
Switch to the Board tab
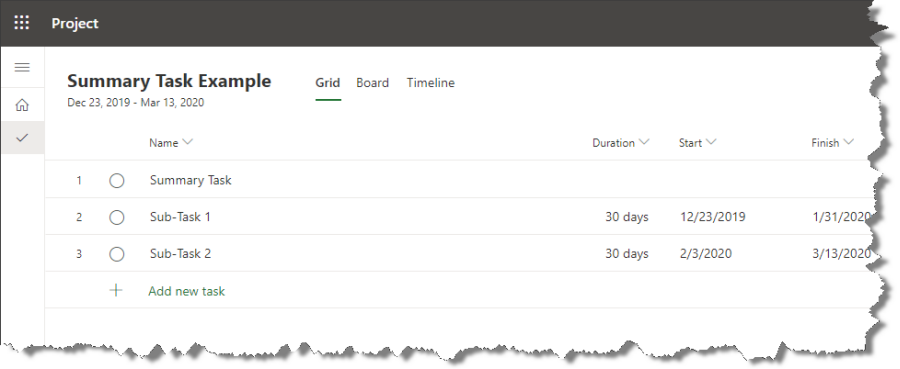click(373, 83)
